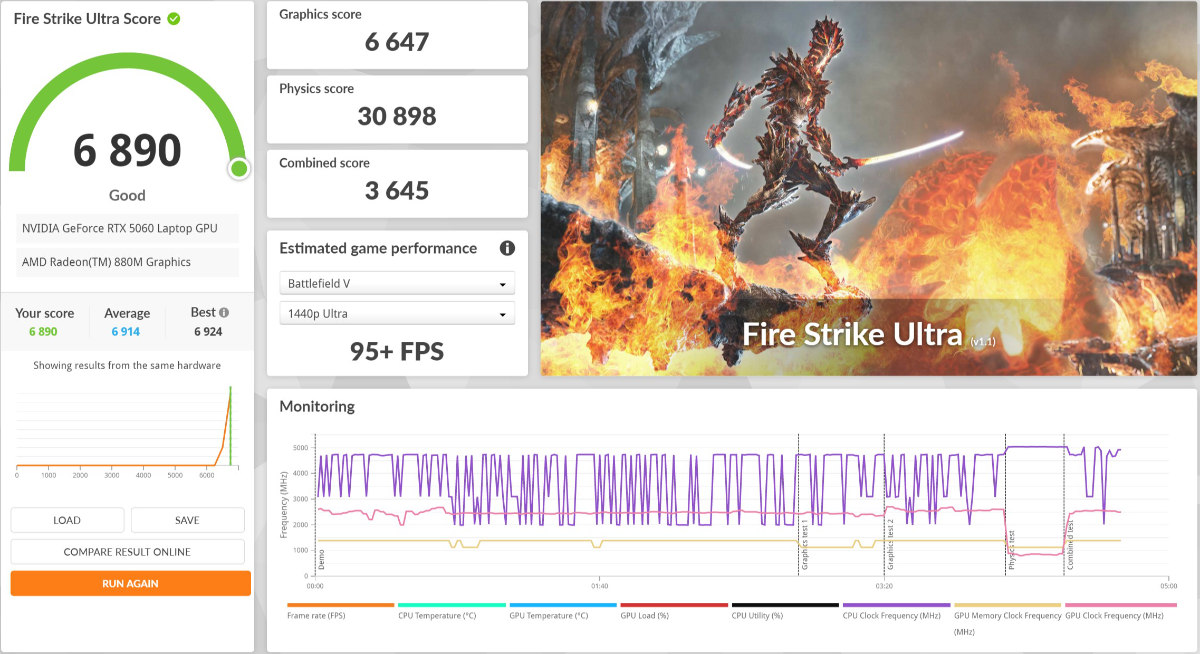1200x654 pixels.
Task: Click Showing results from the same hardware text
Action: pos(127,365)
